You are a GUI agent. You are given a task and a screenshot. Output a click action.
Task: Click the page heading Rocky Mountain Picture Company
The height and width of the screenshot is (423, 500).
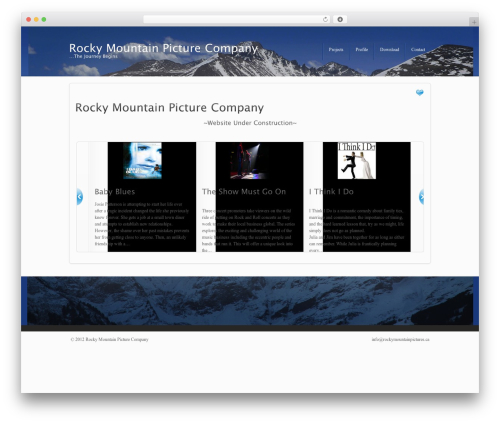point(169,108)
